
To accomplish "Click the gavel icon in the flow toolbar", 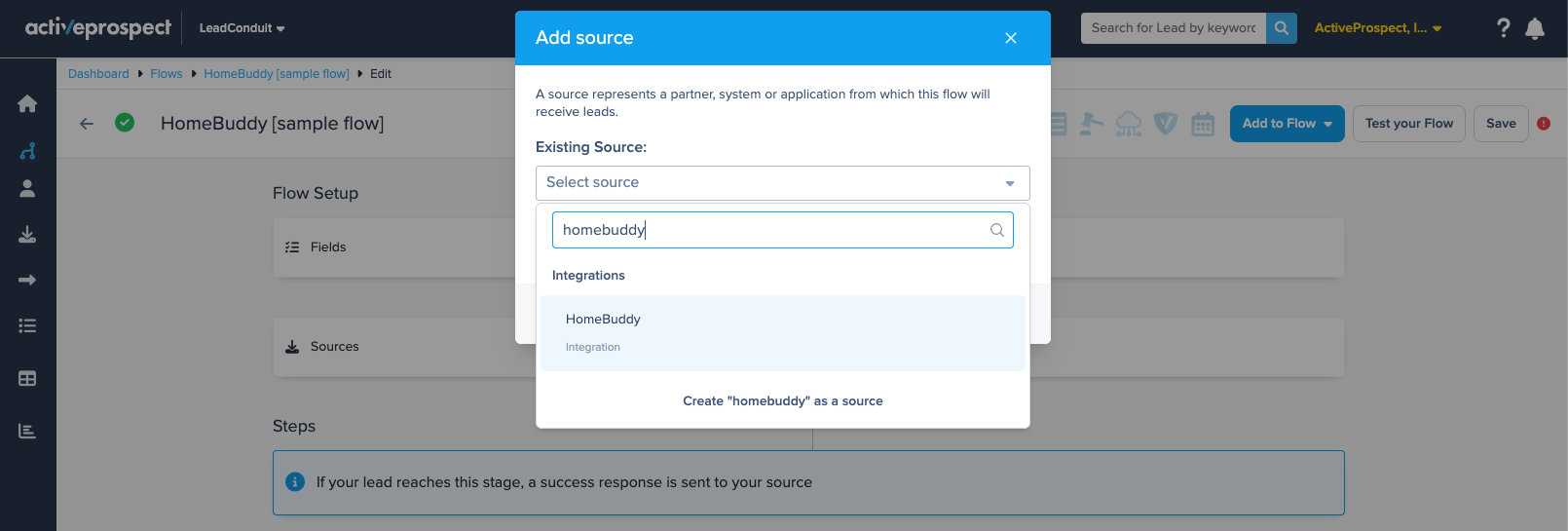I will [1092, 124].
